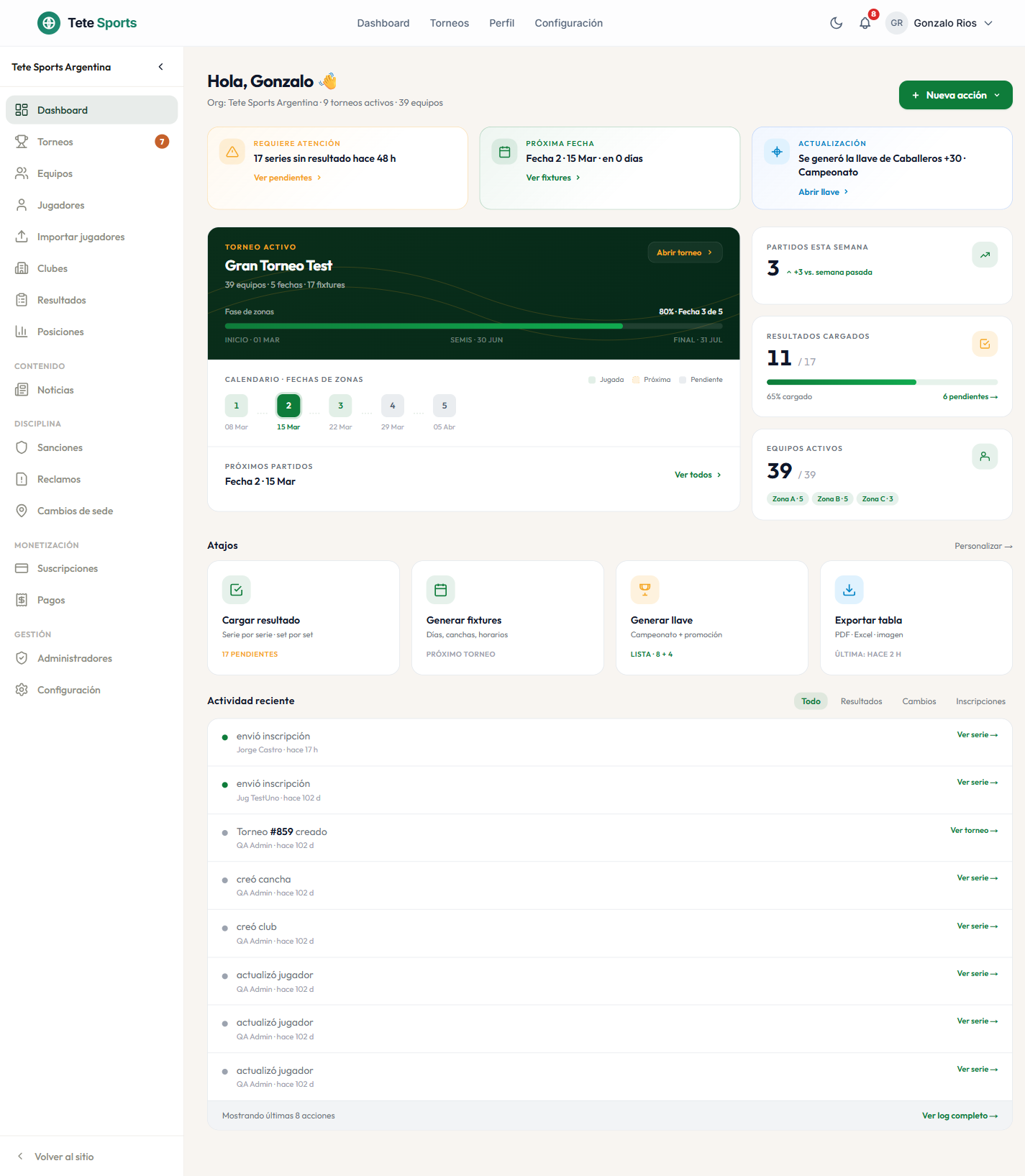1025x1176 pixels.
Task: Click the GR user avatar
Action: point(896,23)
